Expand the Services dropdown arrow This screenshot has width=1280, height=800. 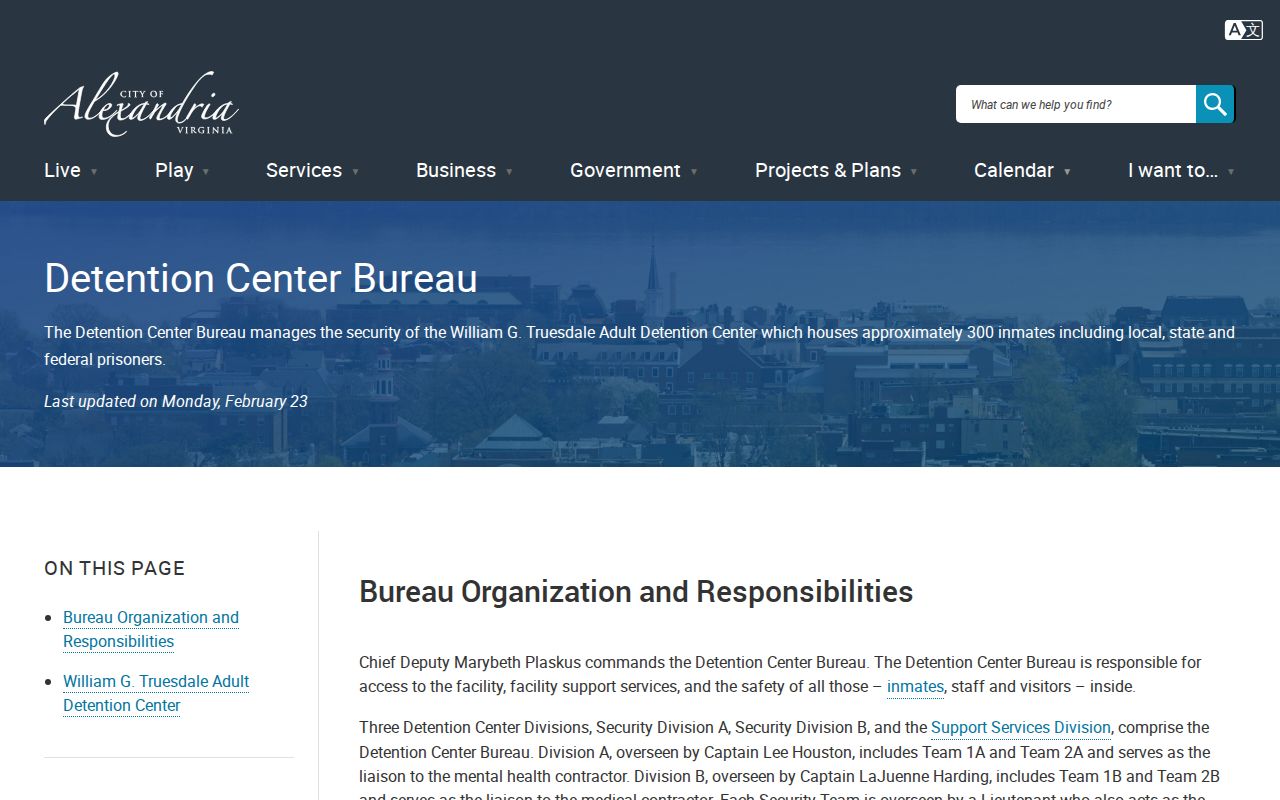355,172
